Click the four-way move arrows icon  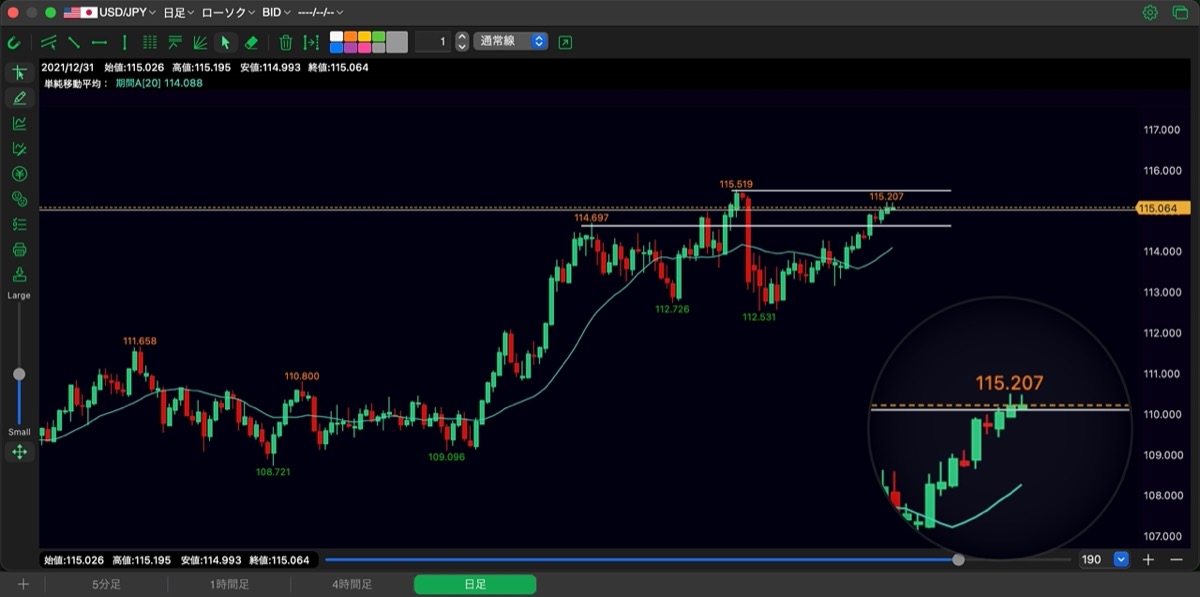(19, 452)
